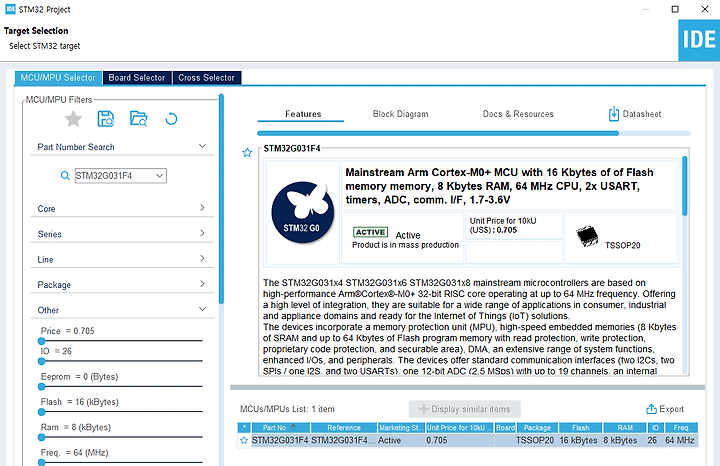Sort list by Reference column header
The width and height of the screenshot is (720, 466).
[x=344, y=427]
